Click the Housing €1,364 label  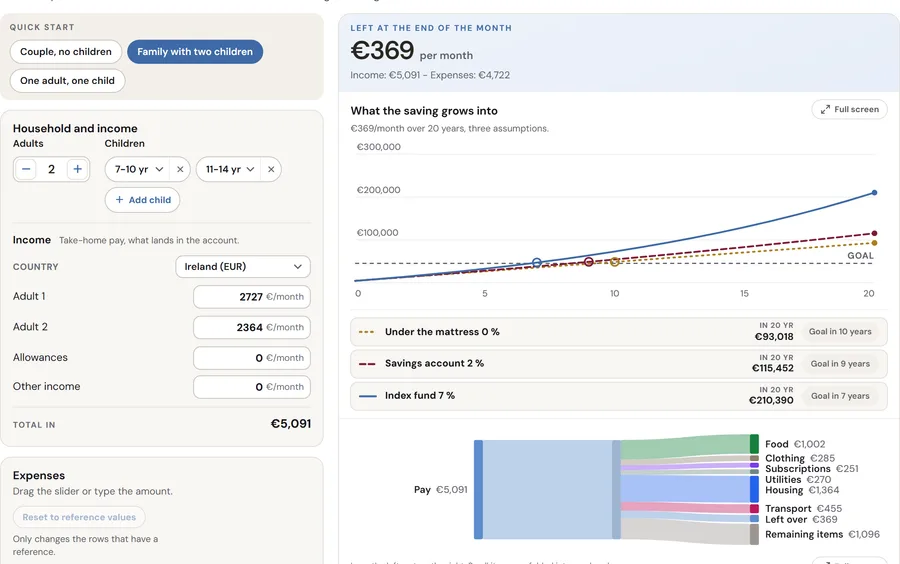tap(802, 490)
